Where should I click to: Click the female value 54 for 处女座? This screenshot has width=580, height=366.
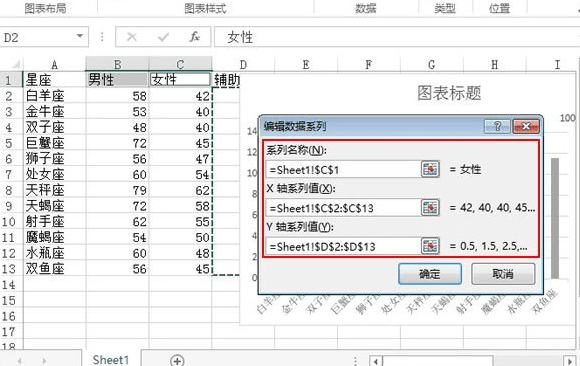coord(180,174)
